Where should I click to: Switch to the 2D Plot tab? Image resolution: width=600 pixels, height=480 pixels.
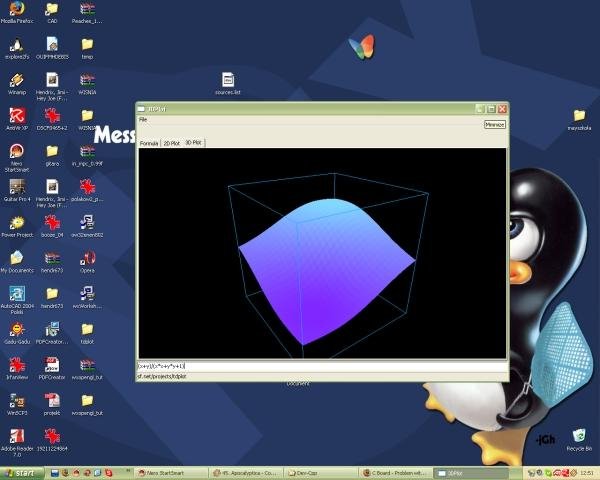click(x=172, y=143)
